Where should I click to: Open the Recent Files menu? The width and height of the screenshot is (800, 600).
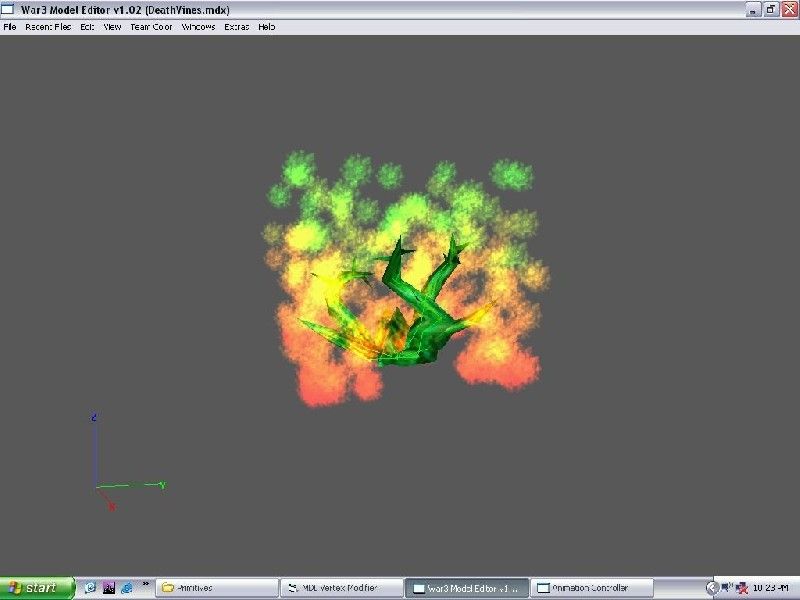click(48, 27)
